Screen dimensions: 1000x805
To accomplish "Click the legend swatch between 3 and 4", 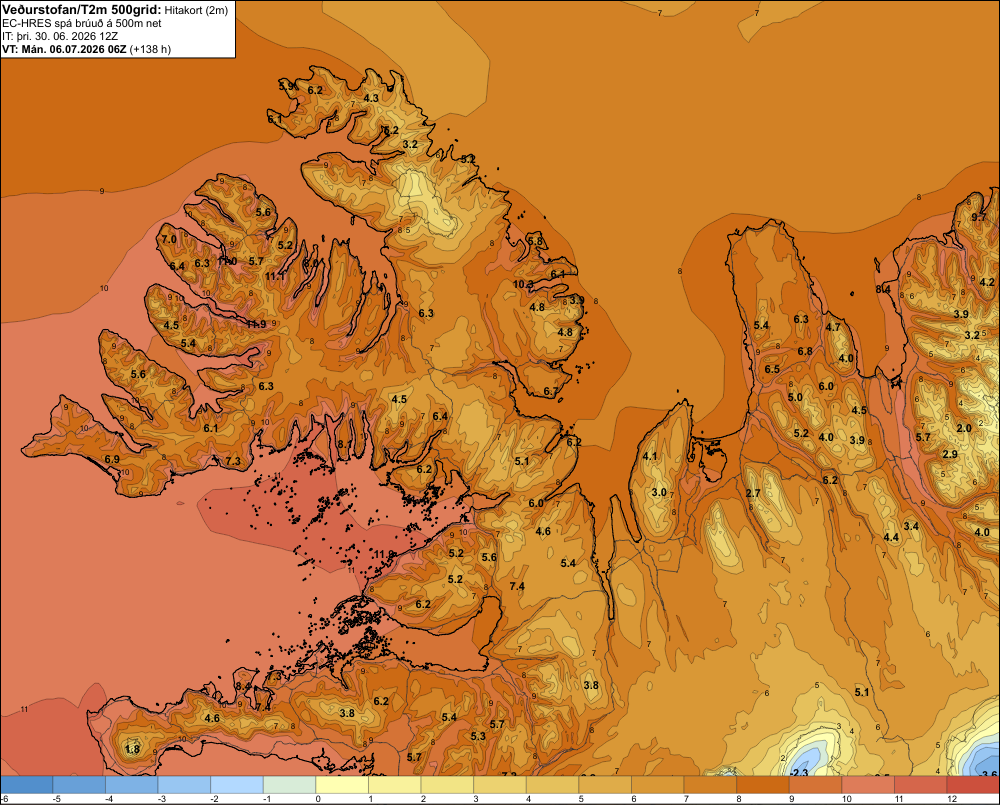I will [500, 785].
